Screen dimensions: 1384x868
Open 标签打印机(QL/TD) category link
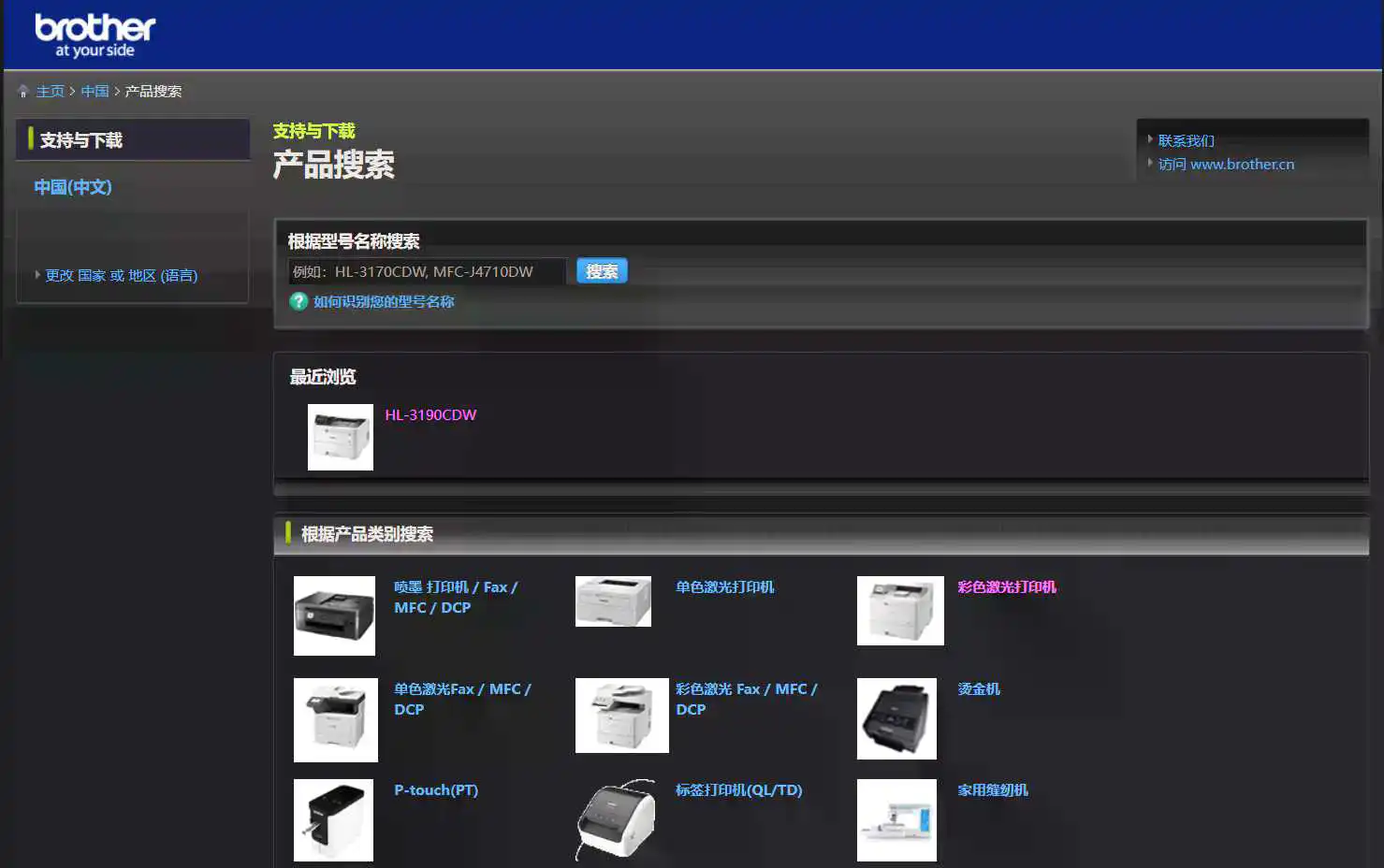point(739,789)
